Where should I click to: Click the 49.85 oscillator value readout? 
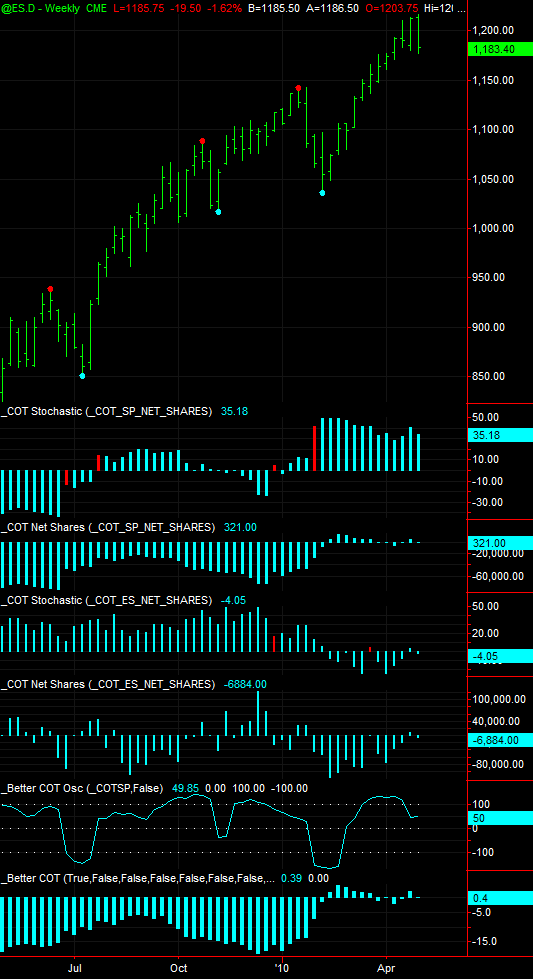tap(185, 789)
